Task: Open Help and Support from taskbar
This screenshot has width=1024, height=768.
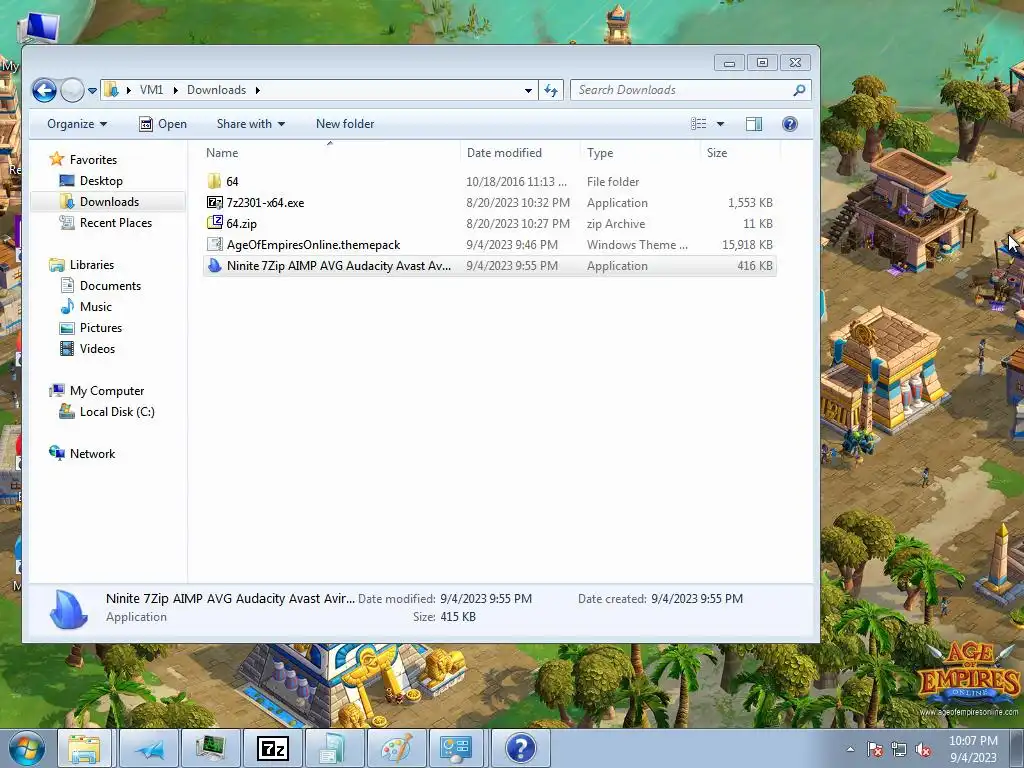Action: click(520, 748)
